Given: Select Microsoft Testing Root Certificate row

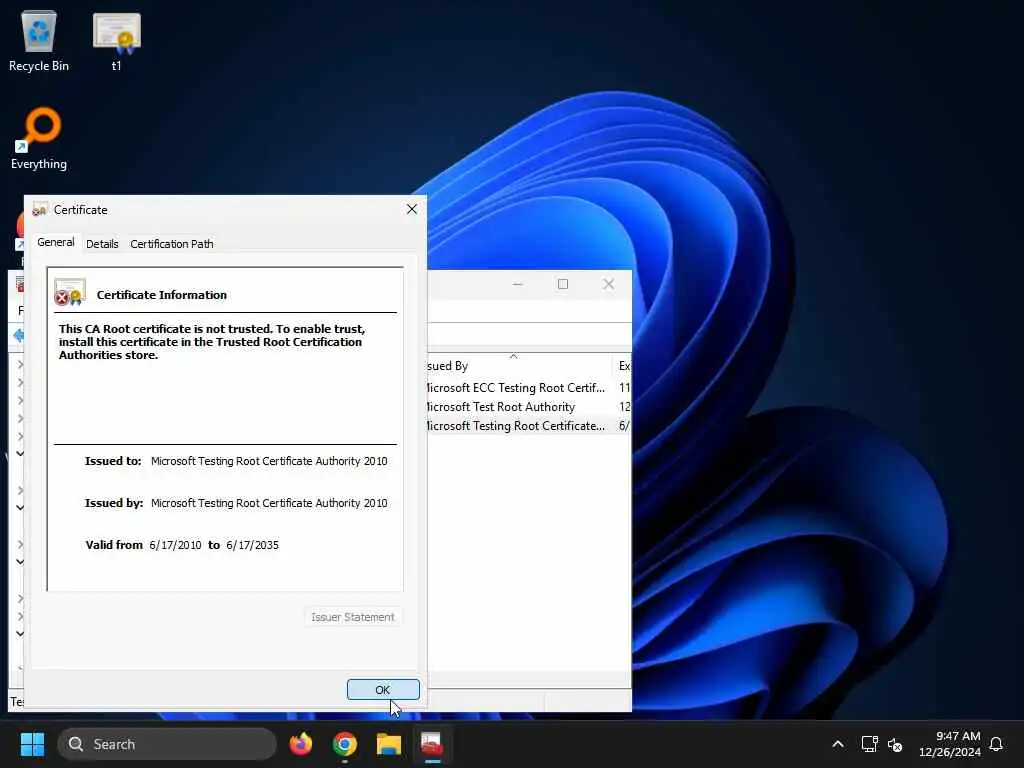Looking at the screenshot, I should pos(528,426).
